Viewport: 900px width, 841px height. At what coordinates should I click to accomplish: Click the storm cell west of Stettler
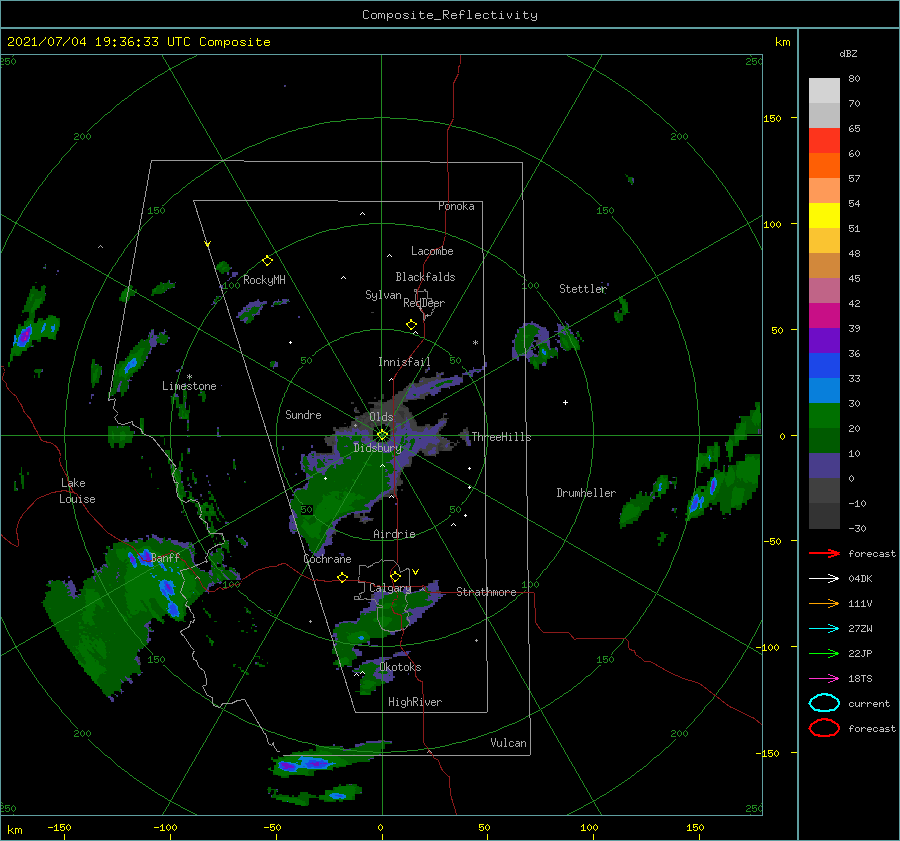(x=536, y=344)
